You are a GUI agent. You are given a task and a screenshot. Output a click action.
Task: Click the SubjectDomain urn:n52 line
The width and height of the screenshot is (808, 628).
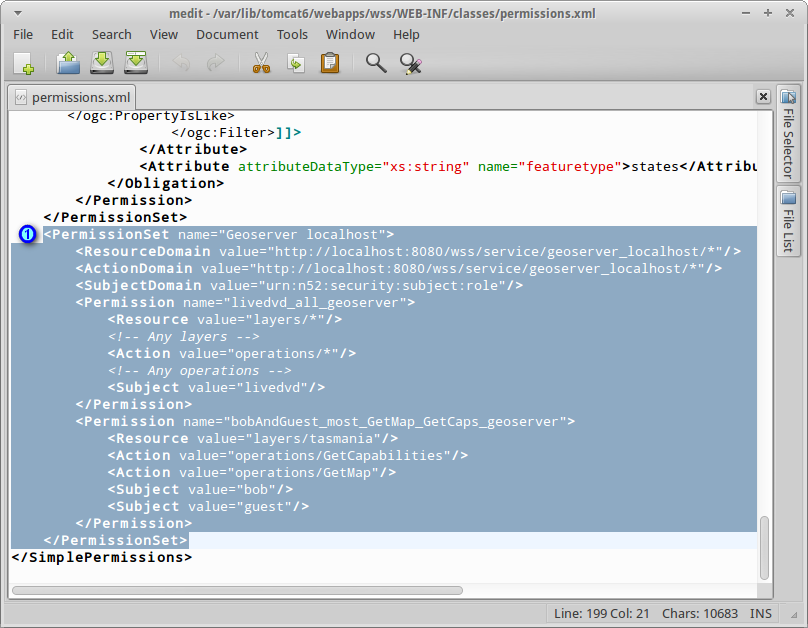coord(299,285)
